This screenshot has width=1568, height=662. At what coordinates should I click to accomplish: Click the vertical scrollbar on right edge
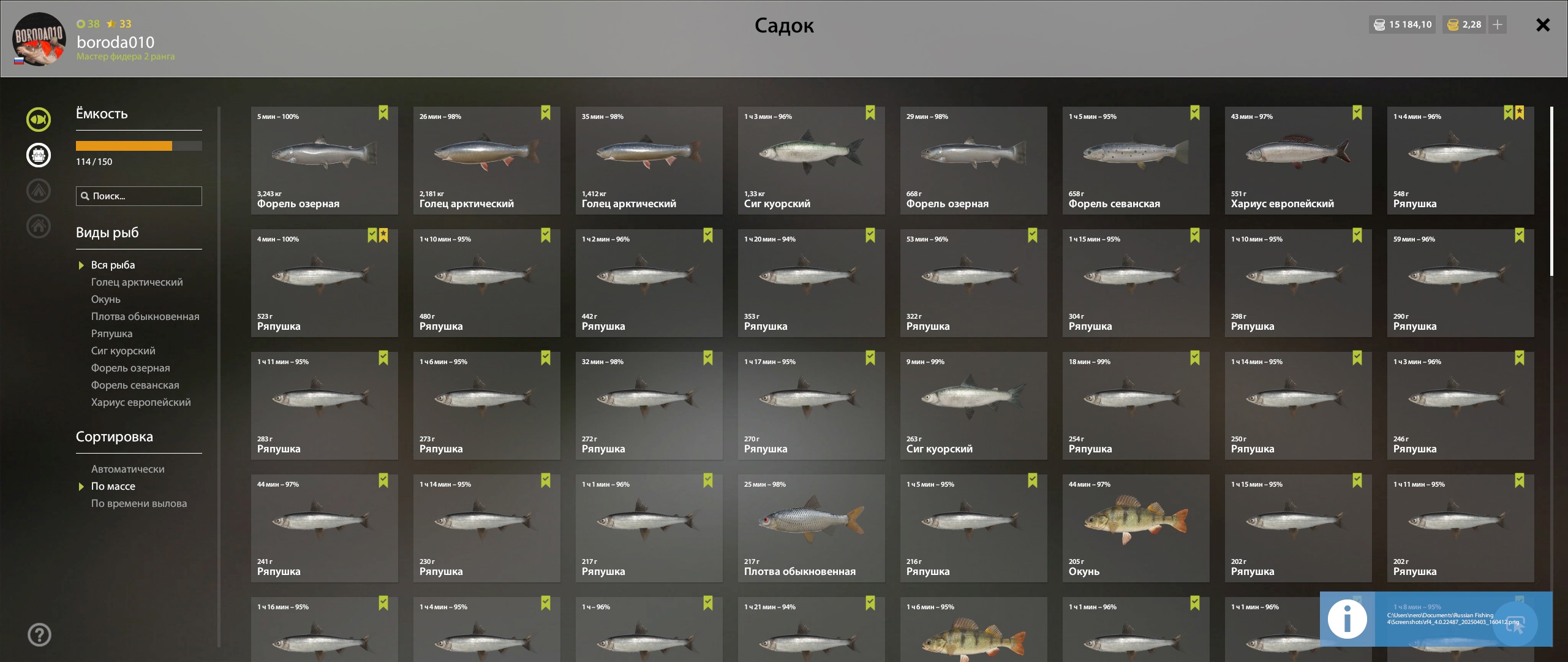(1551, 191)
